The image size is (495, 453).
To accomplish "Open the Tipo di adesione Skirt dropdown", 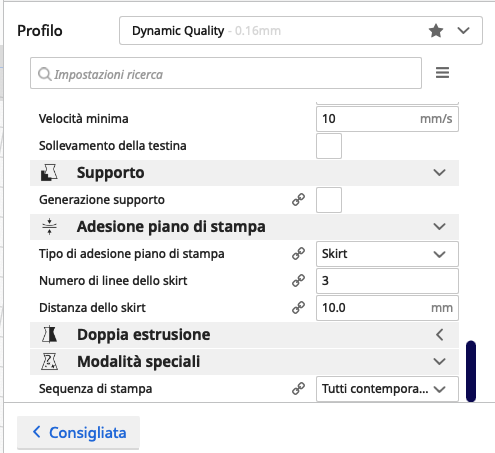I will (x=387, y=254).
